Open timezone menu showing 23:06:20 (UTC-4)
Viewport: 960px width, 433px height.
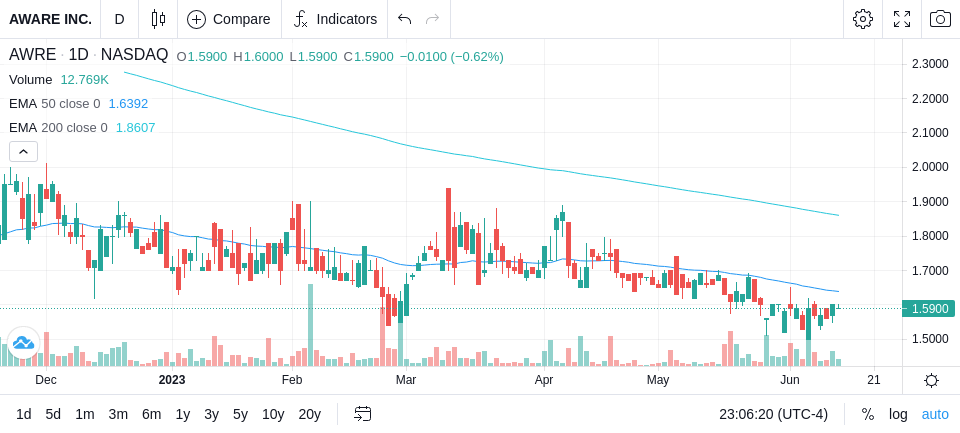(773, 414)
